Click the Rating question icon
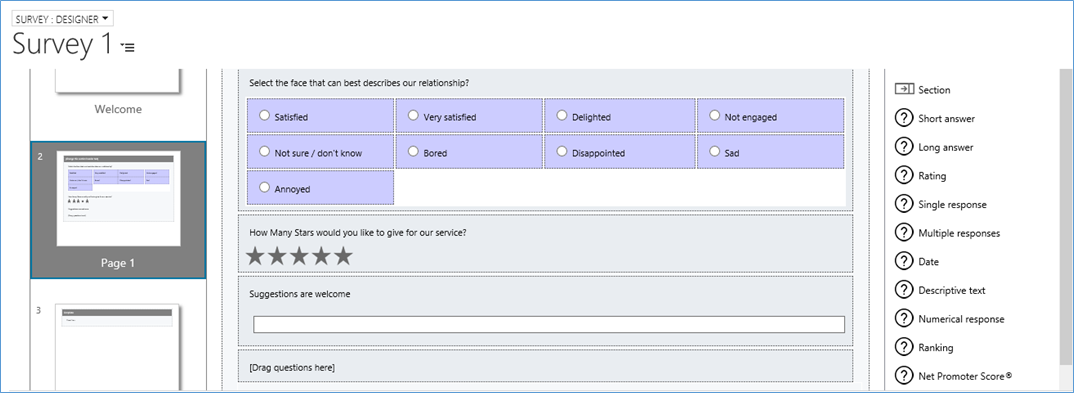The width and height of the screenshot is (1074, 393). 904,175
